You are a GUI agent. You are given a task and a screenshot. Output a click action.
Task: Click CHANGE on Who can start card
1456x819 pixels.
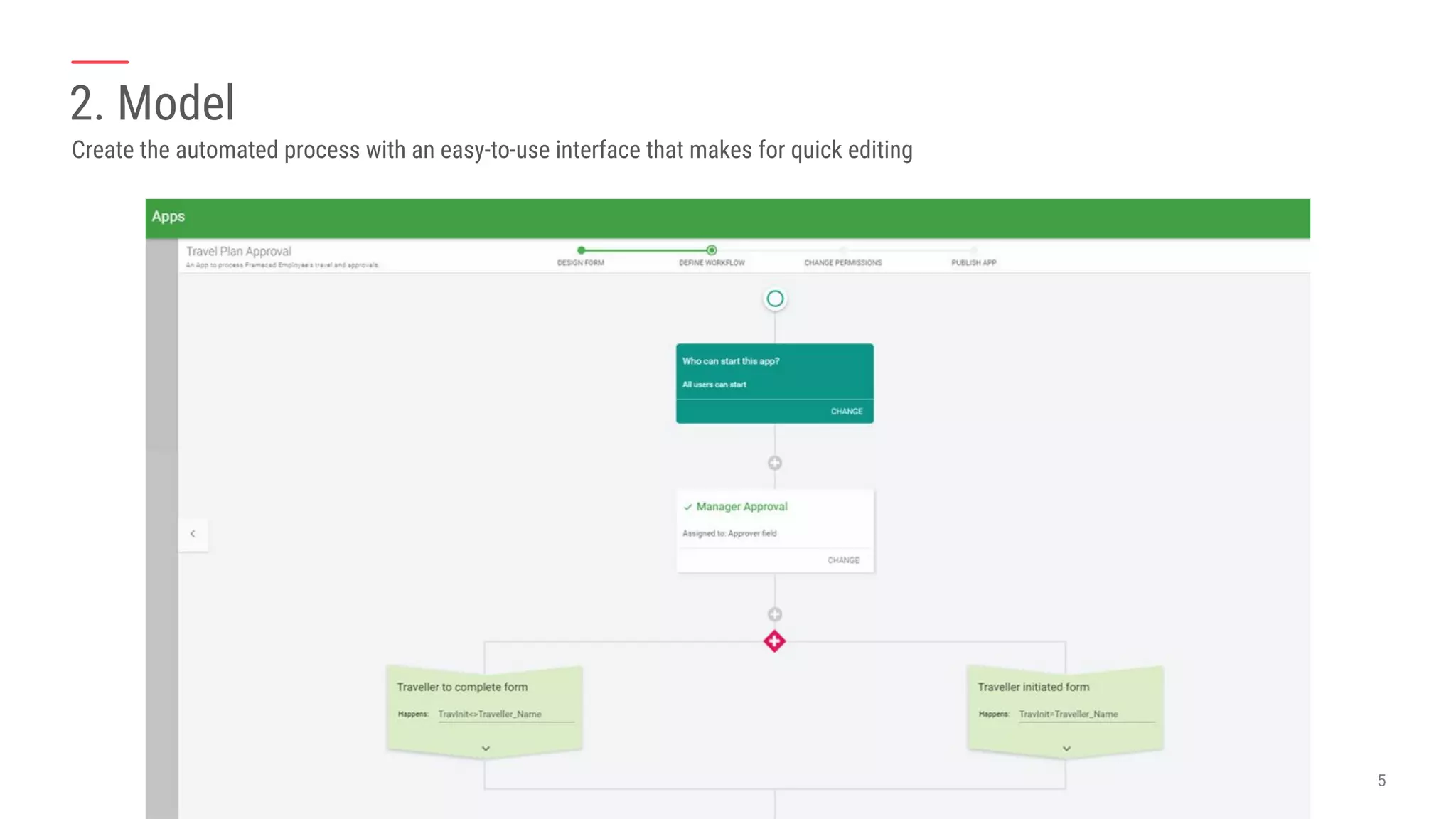[847, 412]
